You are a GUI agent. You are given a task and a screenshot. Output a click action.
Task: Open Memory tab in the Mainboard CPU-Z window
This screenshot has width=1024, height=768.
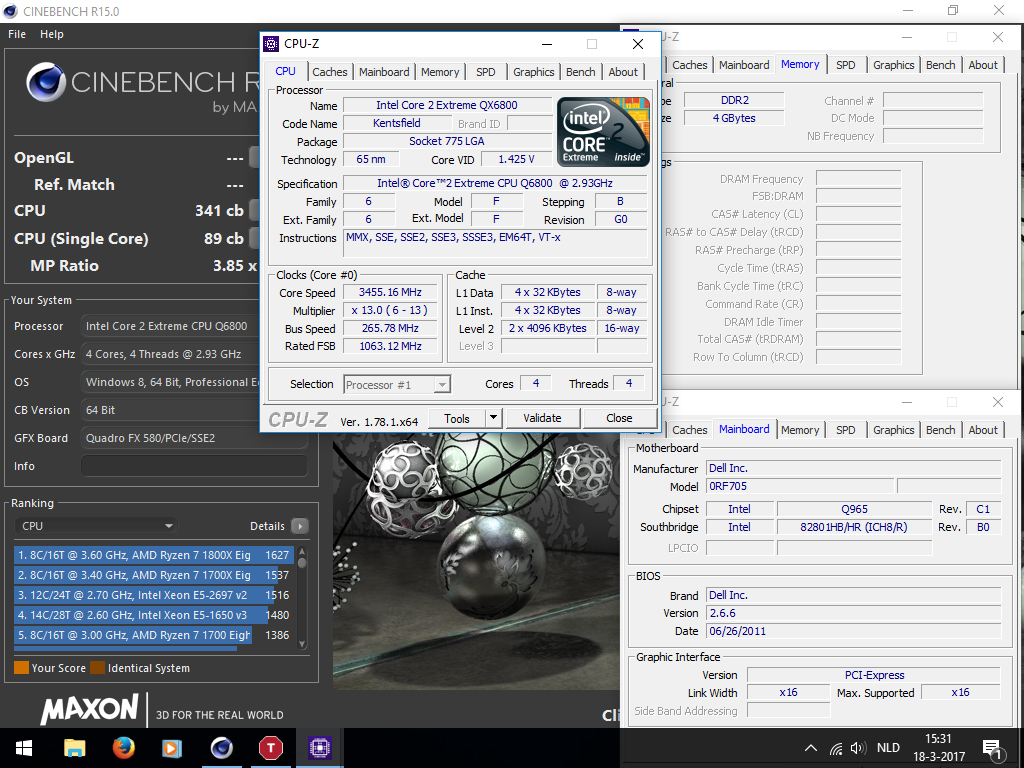800,430
